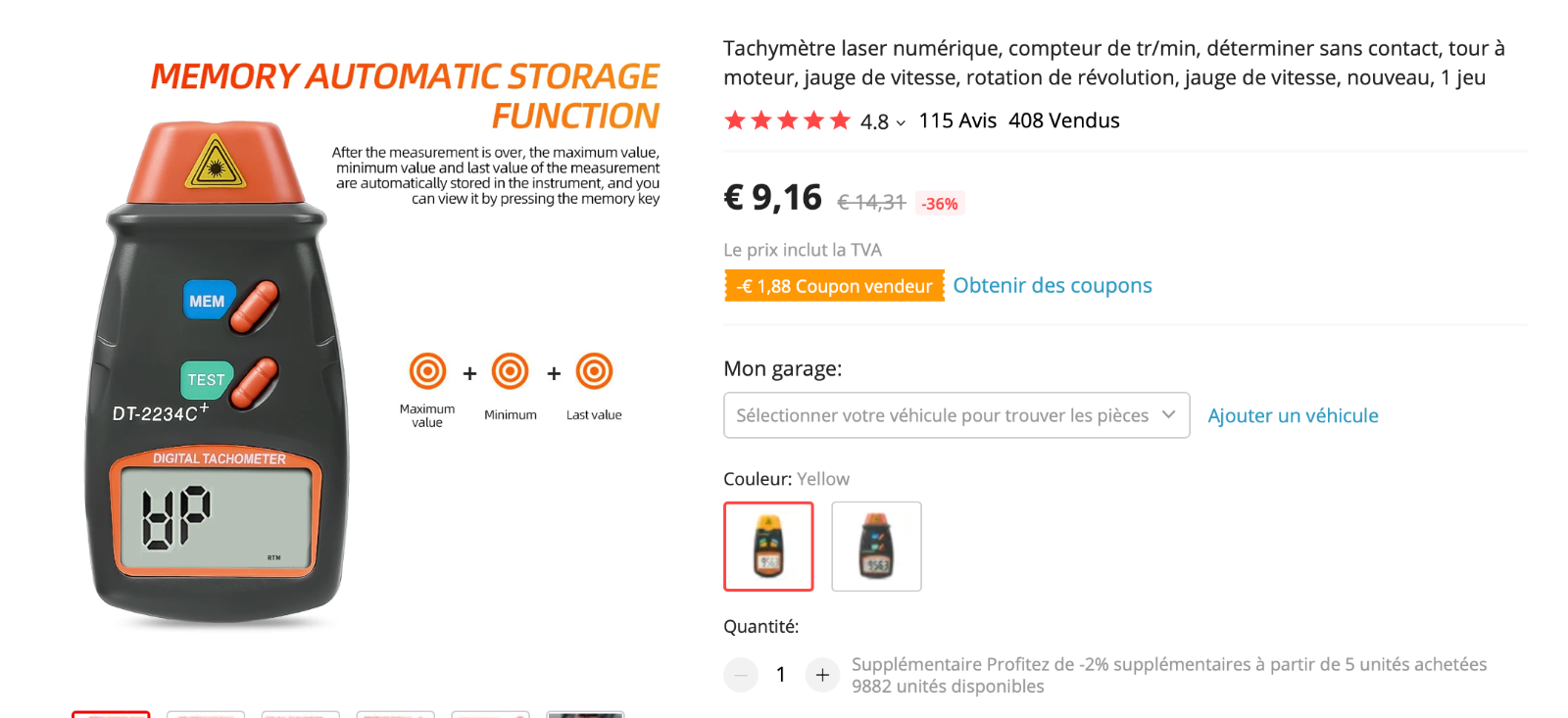Claim the -€ 1,88 Coupon vendeur badge

[x=834, y=286]
